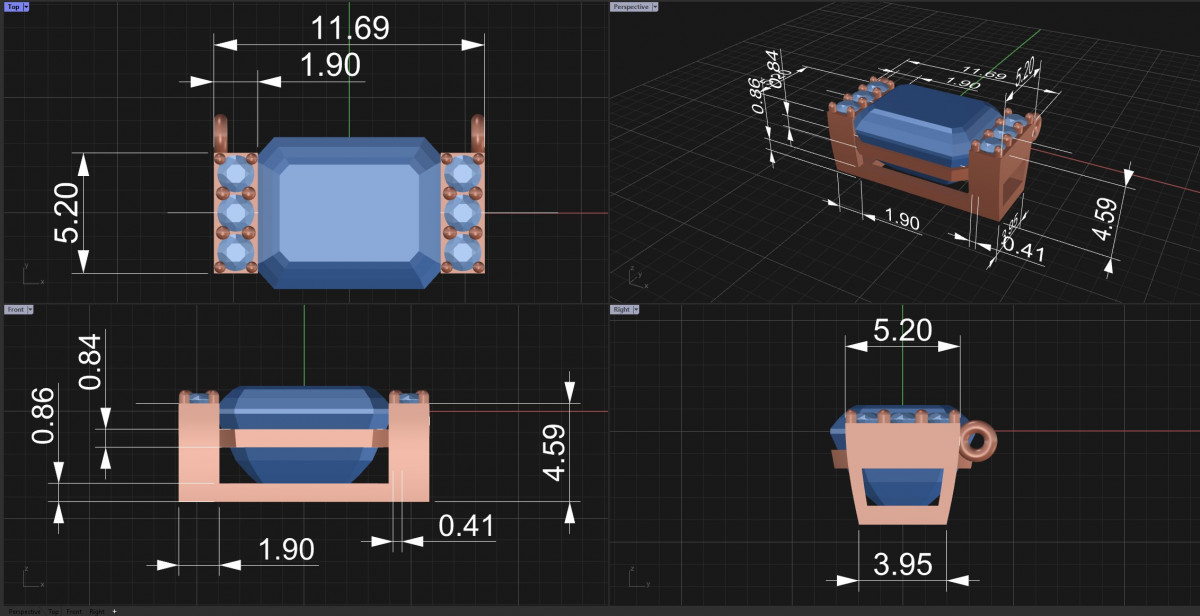Activate the Perspective viewport title label

click(629, 6)
